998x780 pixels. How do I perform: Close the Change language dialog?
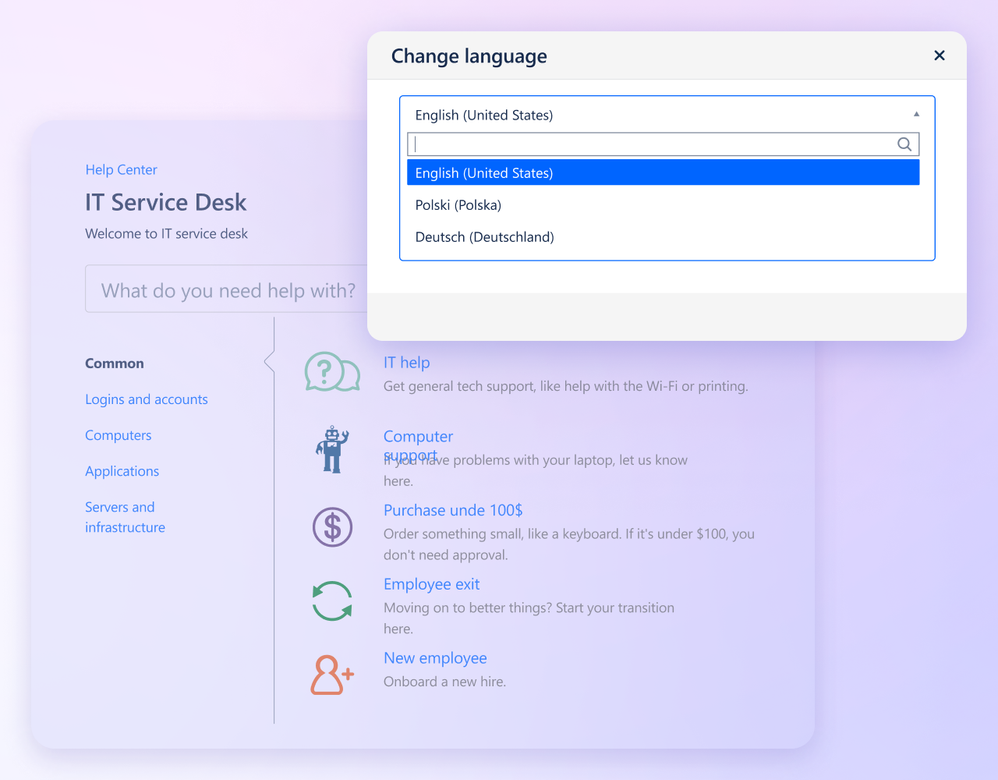pos(939,55)
